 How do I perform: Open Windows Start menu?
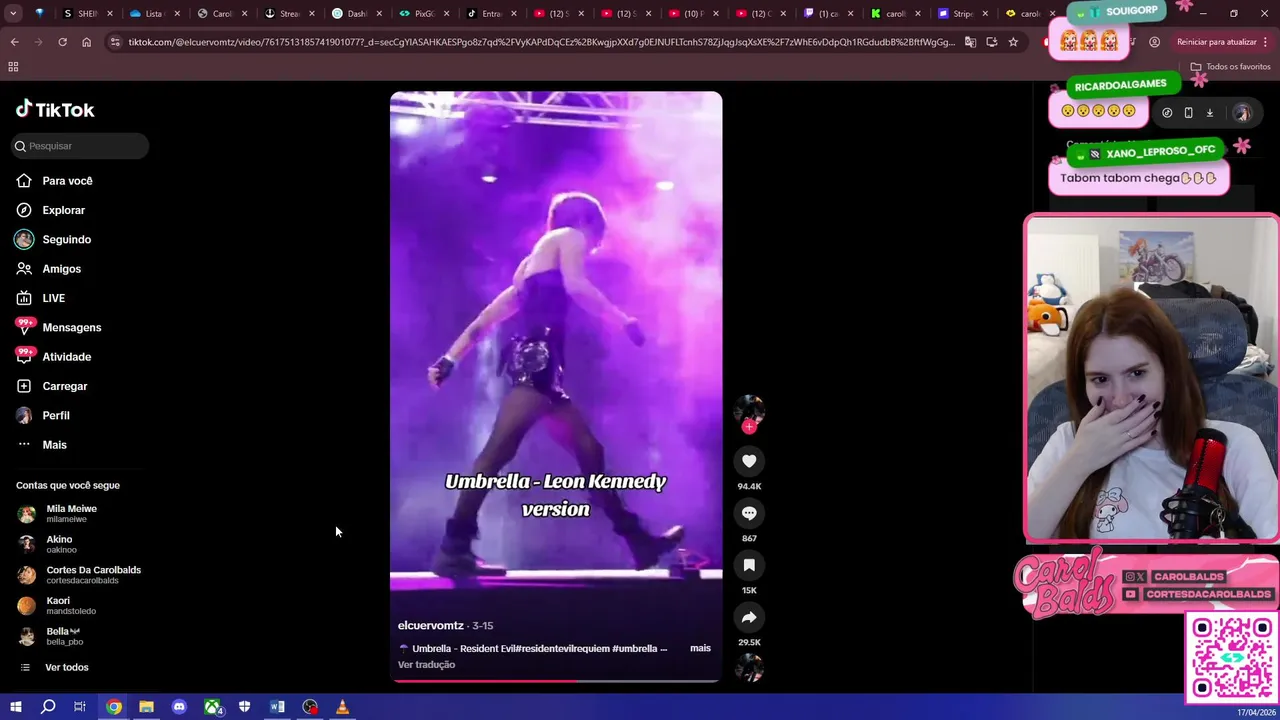pyautogui.click(x=15, y=707)
